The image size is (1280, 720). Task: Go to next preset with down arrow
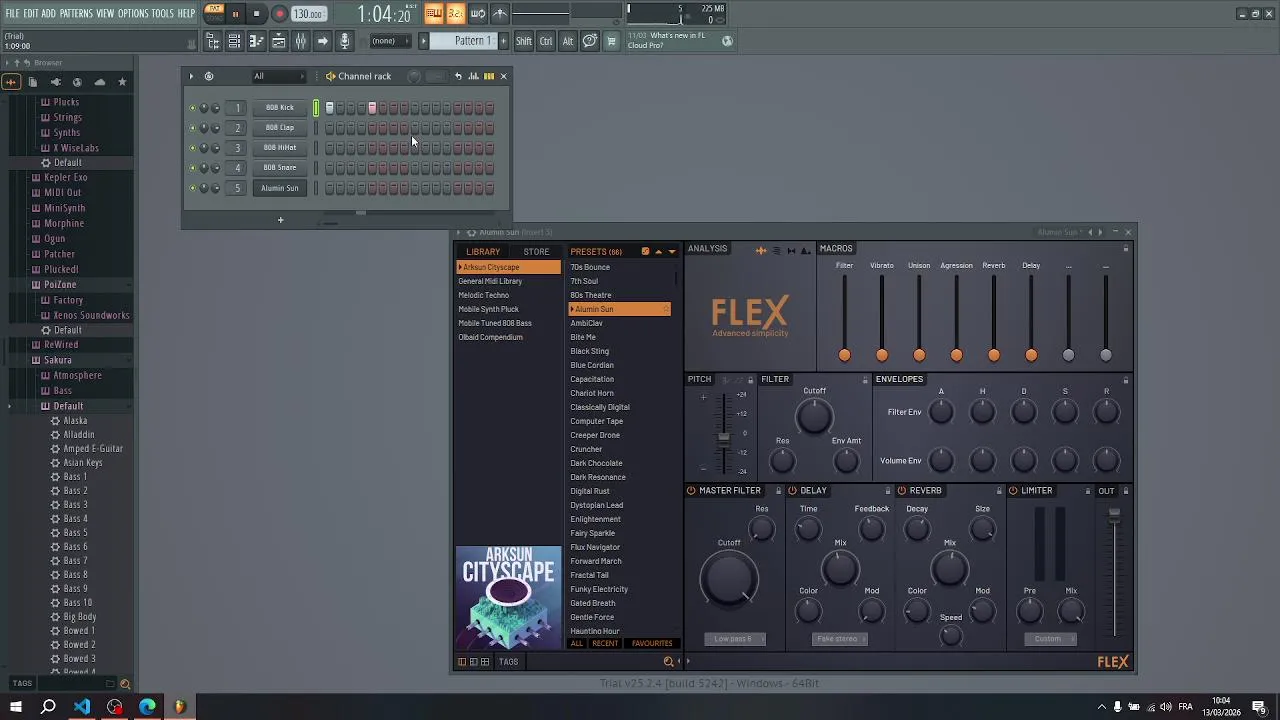coord(671,252)
